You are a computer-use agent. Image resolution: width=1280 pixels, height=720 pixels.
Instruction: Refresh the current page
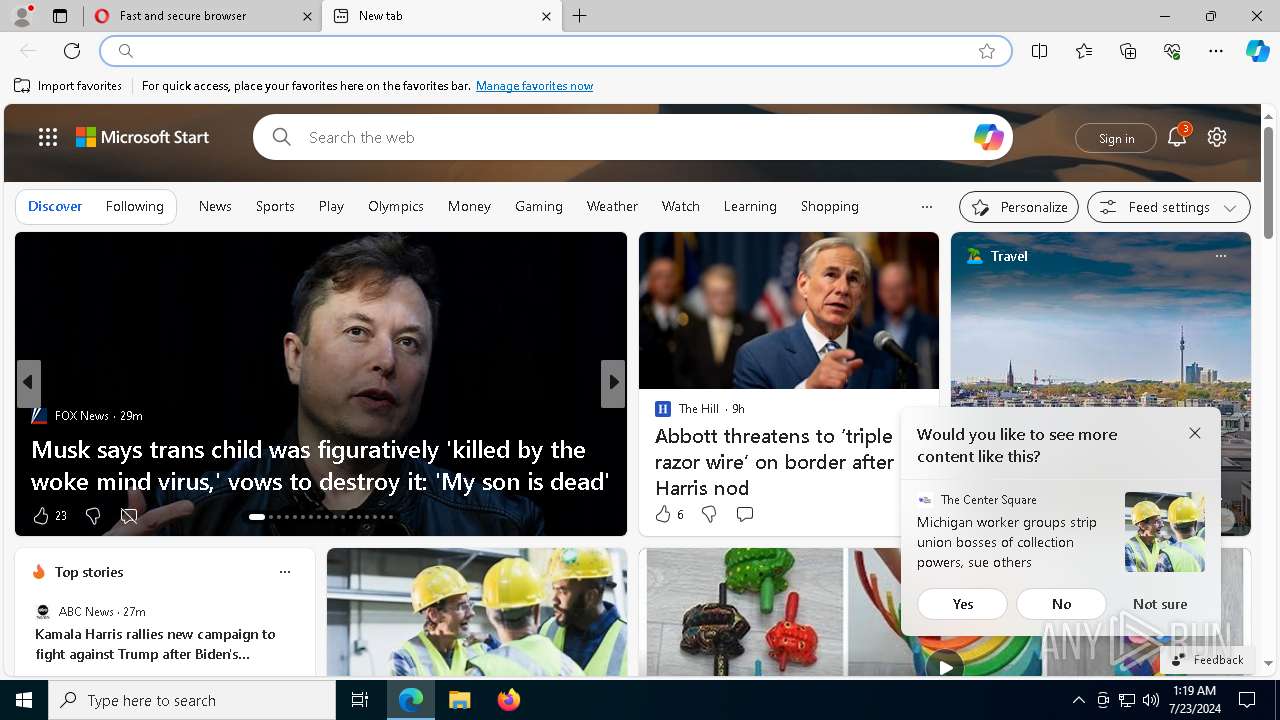click(x=72, y=51)
